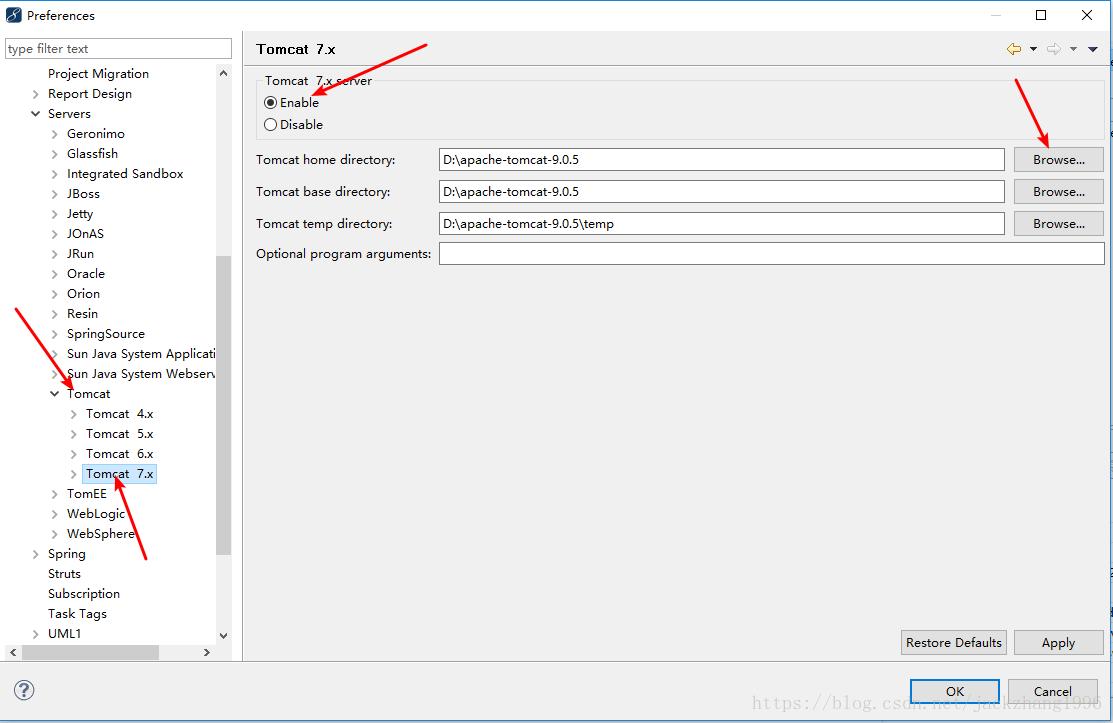Image resolution: width=1113 pixels, height=723 pixels.
Task: Expand the Tomcat 4.x node
Action: [74, 414]
